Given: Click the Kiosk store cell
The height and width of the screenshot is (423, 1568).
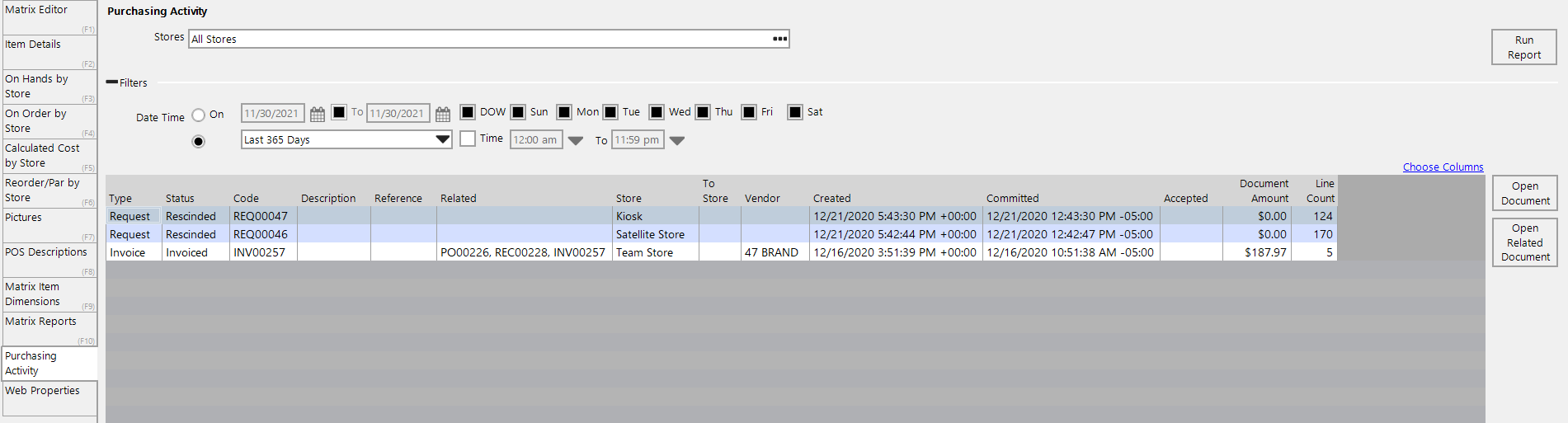Looking at the screenshot, I should pyautogui.click(x=655, y=216).
